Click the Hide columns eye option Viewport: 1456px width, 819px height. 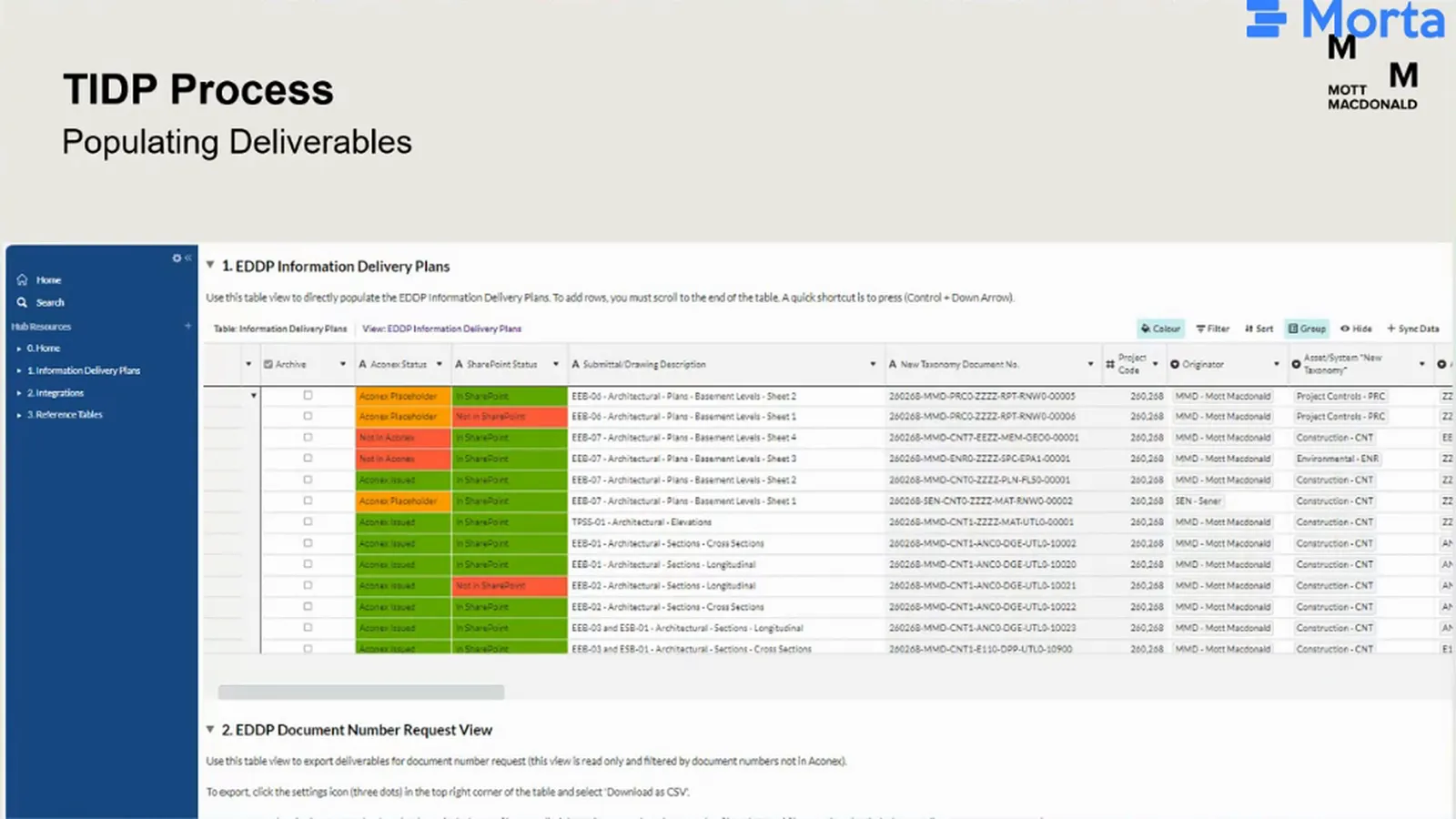coord(1356,329)
